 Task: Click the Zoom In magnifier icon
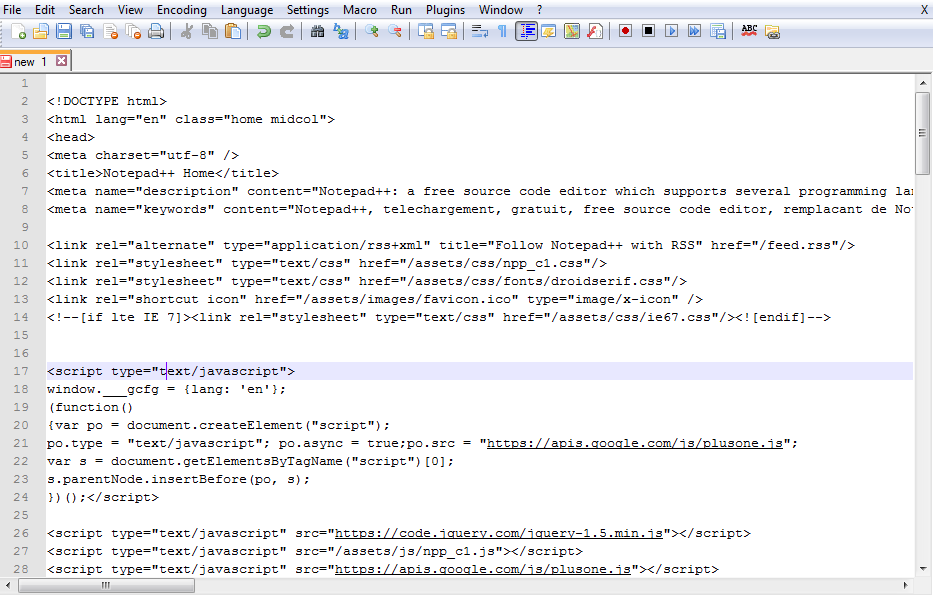[x=371, y=31]
